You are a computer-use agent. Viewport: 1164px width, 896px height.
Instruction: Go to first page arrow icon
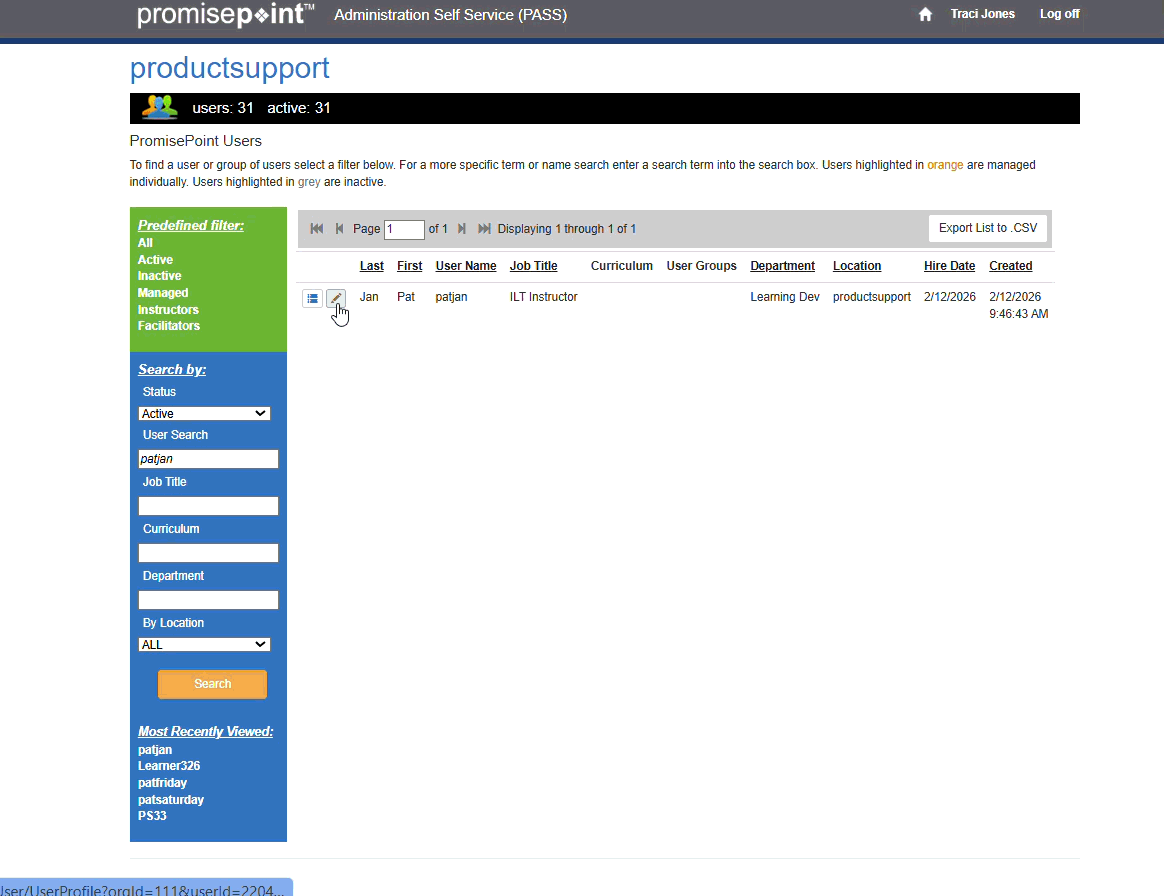tap(317, 229)
